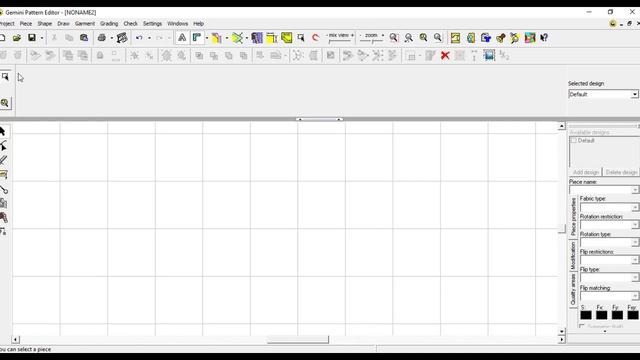Screen dimensions: 640x360
Task: Open the Check menu
Action: 131,24
